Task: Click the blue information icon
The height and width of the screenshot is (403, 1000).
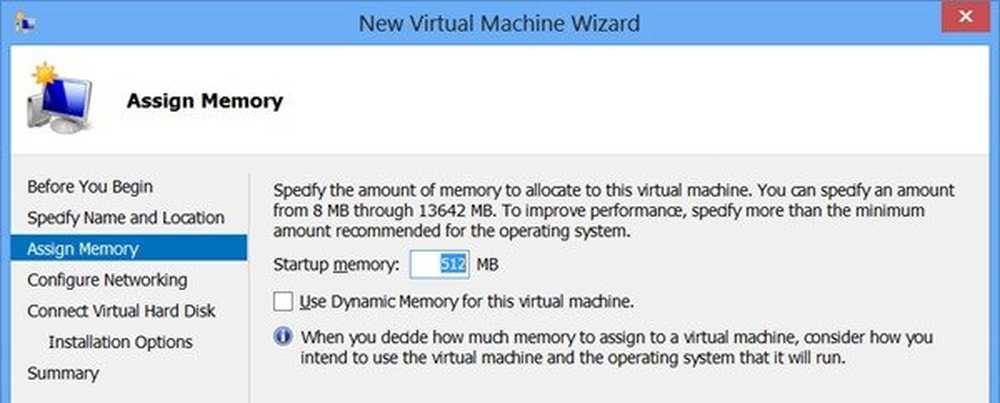Action: tap(283, 336)
